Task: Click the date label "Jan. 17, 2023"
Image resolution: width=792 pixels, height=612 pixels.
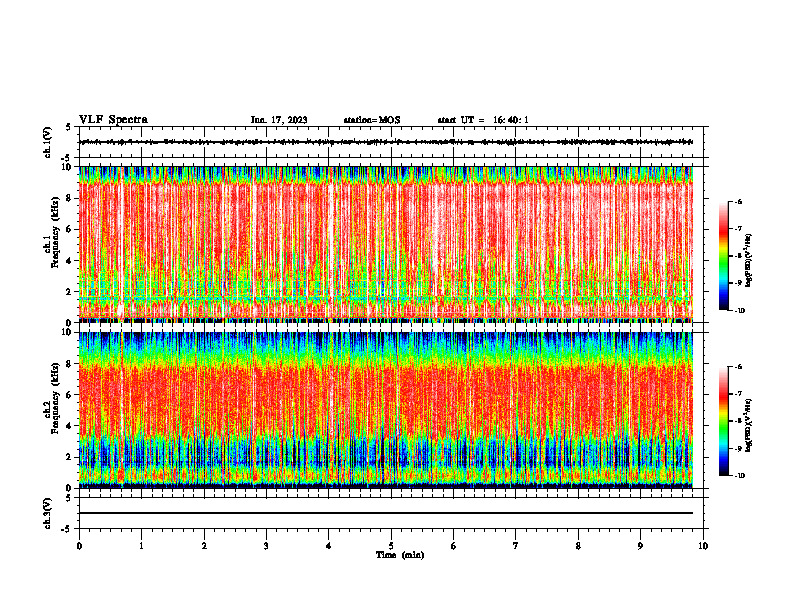Action: [279, 120]
